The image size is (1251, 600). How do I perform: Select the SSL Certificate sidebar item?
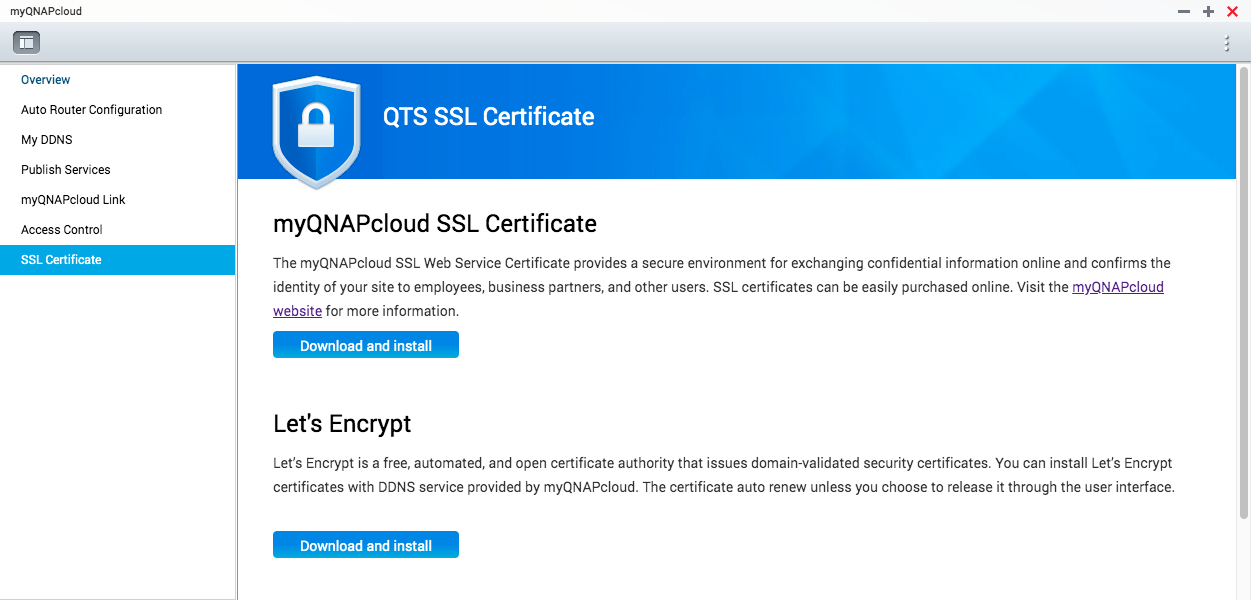[x=61, y=260]
